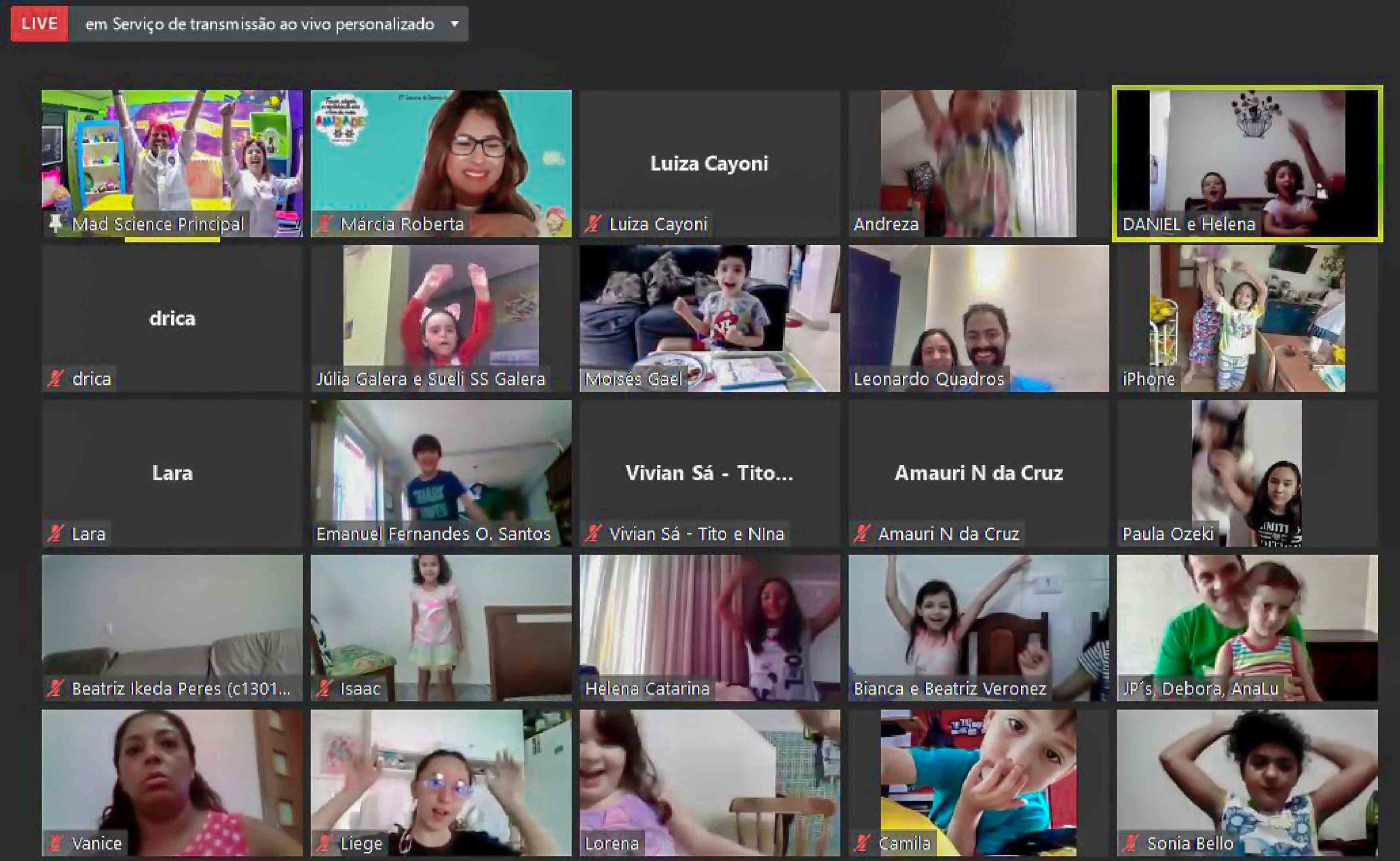Open the live streaming service dropdown arrow

(454, 24)
